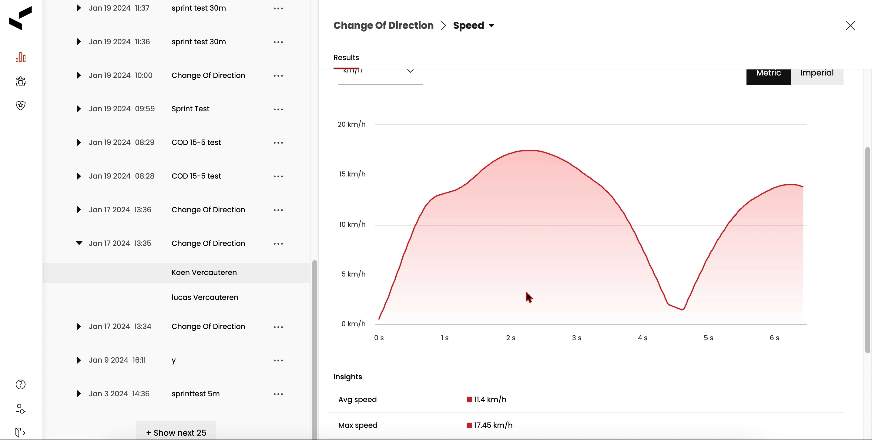The width and height of the screenshot is (872, 440).
Task: Expand the Jan 19 10:00 Change Of Direction row
Action: pyautogui.click(x=78, y=75)
